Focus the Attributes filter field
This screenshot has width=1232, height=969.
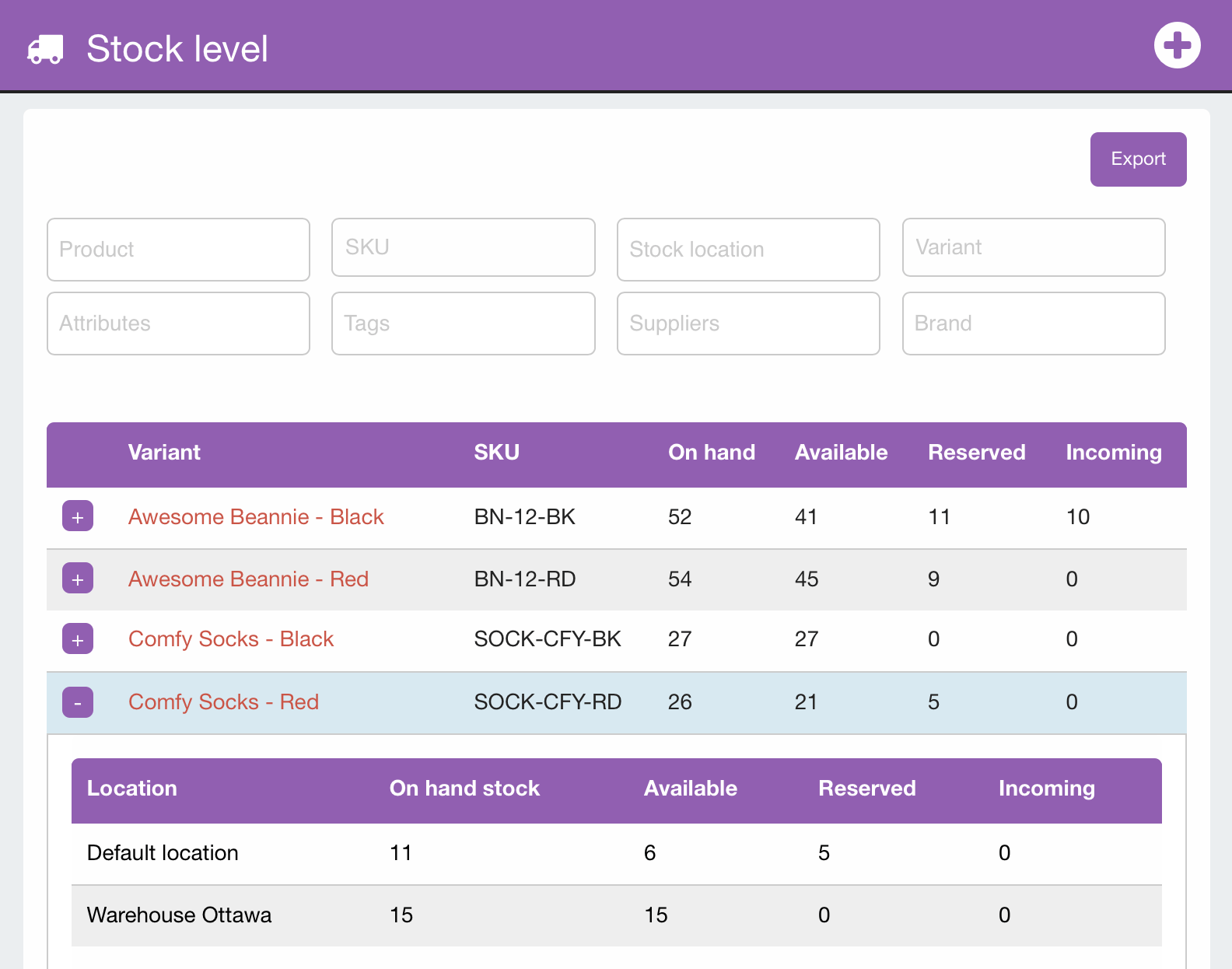(178, 324)
